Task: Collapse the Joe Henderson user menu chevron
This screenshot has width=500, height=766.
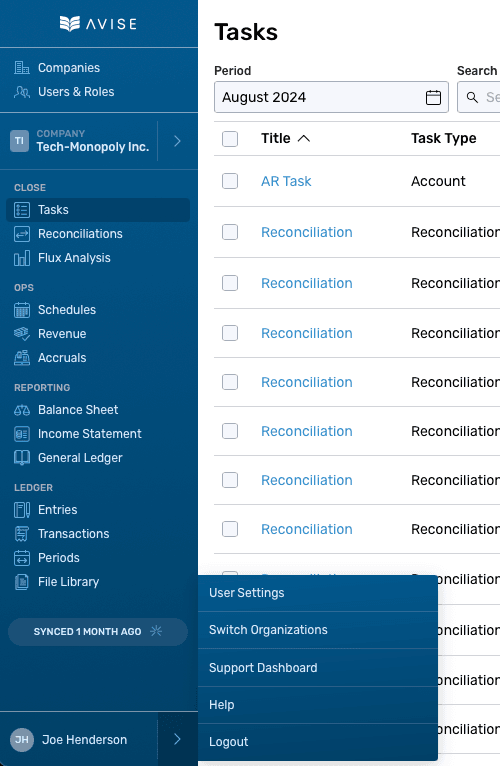Action: coord(177,739)
